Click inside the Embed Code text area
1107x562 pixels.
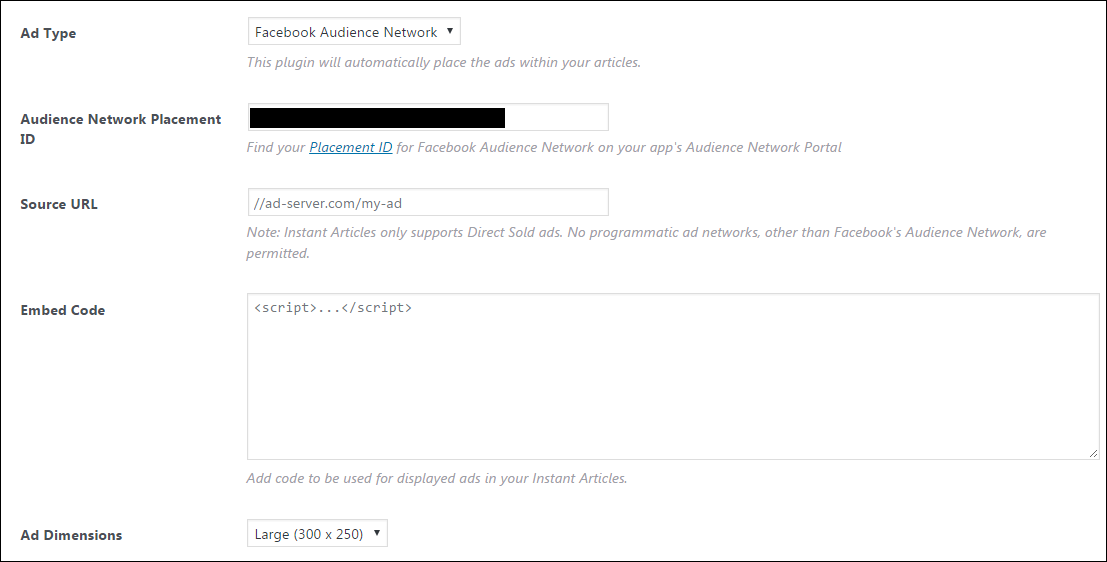(x=673, y=377)
